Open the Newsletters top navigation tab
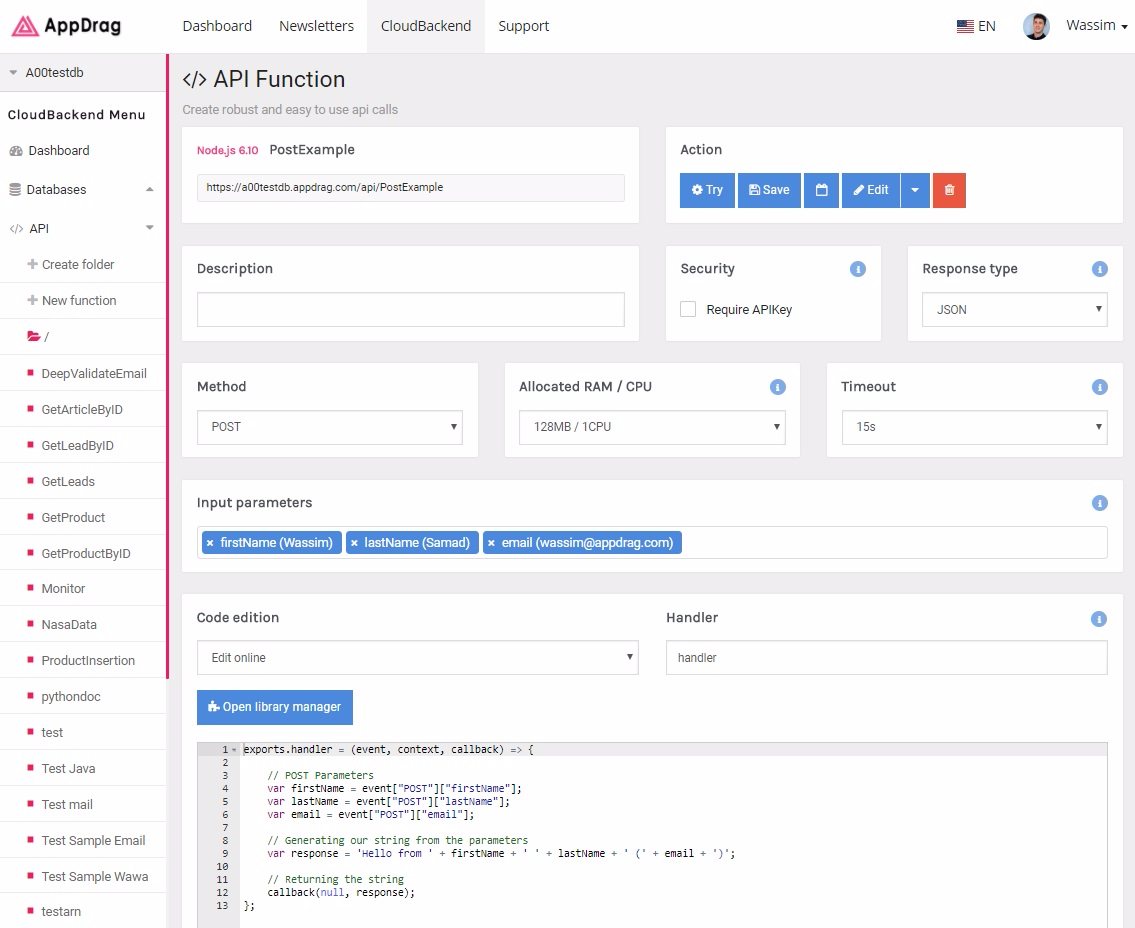 (x=316, y=26)
